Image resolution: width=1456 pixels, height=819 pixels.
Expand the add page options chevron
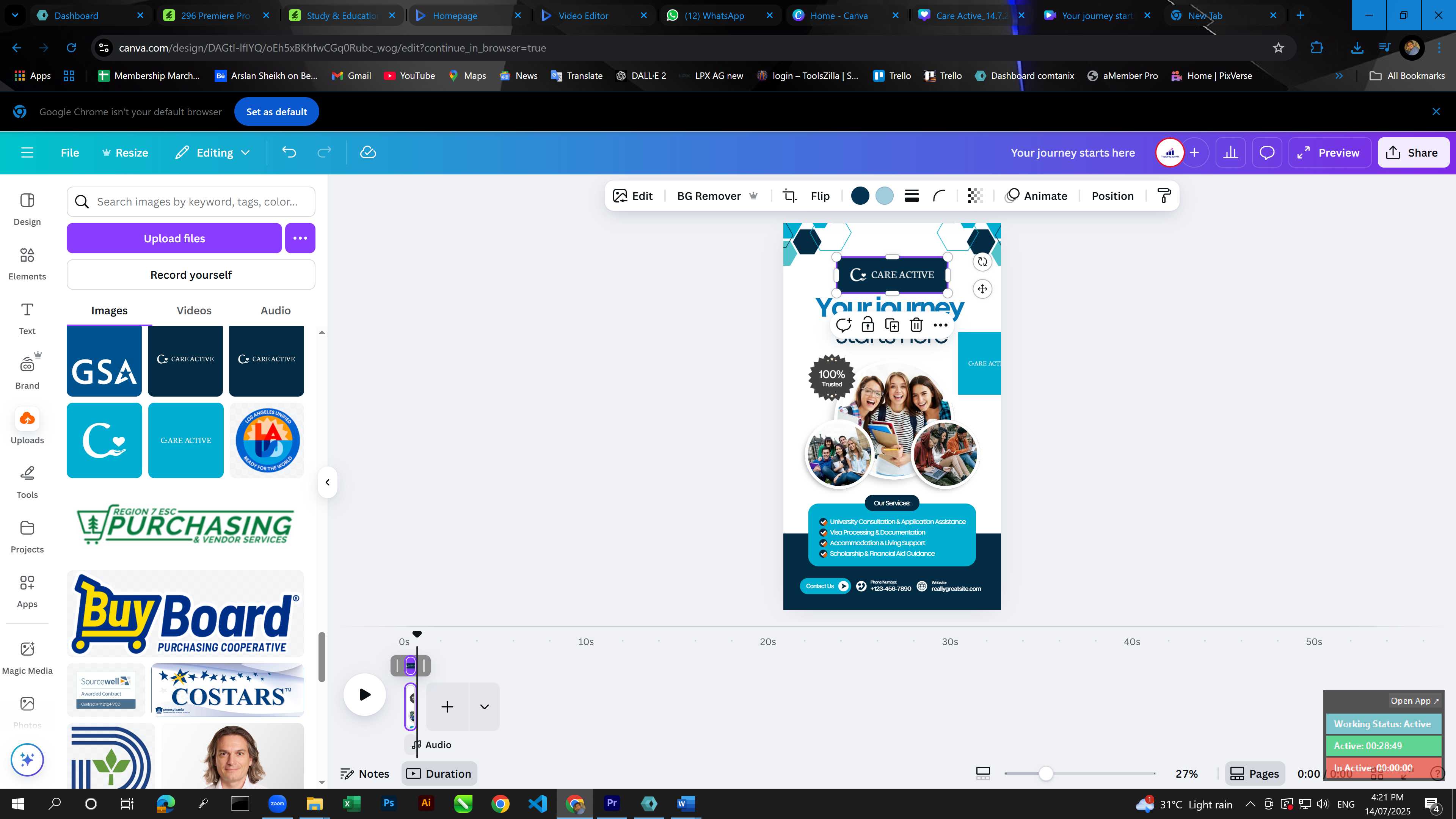pos(485,706)
